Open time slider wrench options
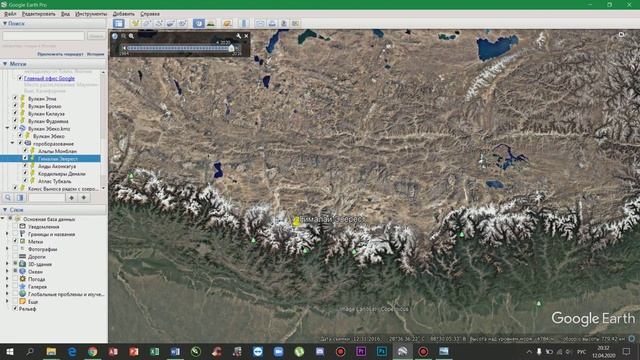Image resolution: width=640 pixels, height=360 pixels. (x=239, y=36)
